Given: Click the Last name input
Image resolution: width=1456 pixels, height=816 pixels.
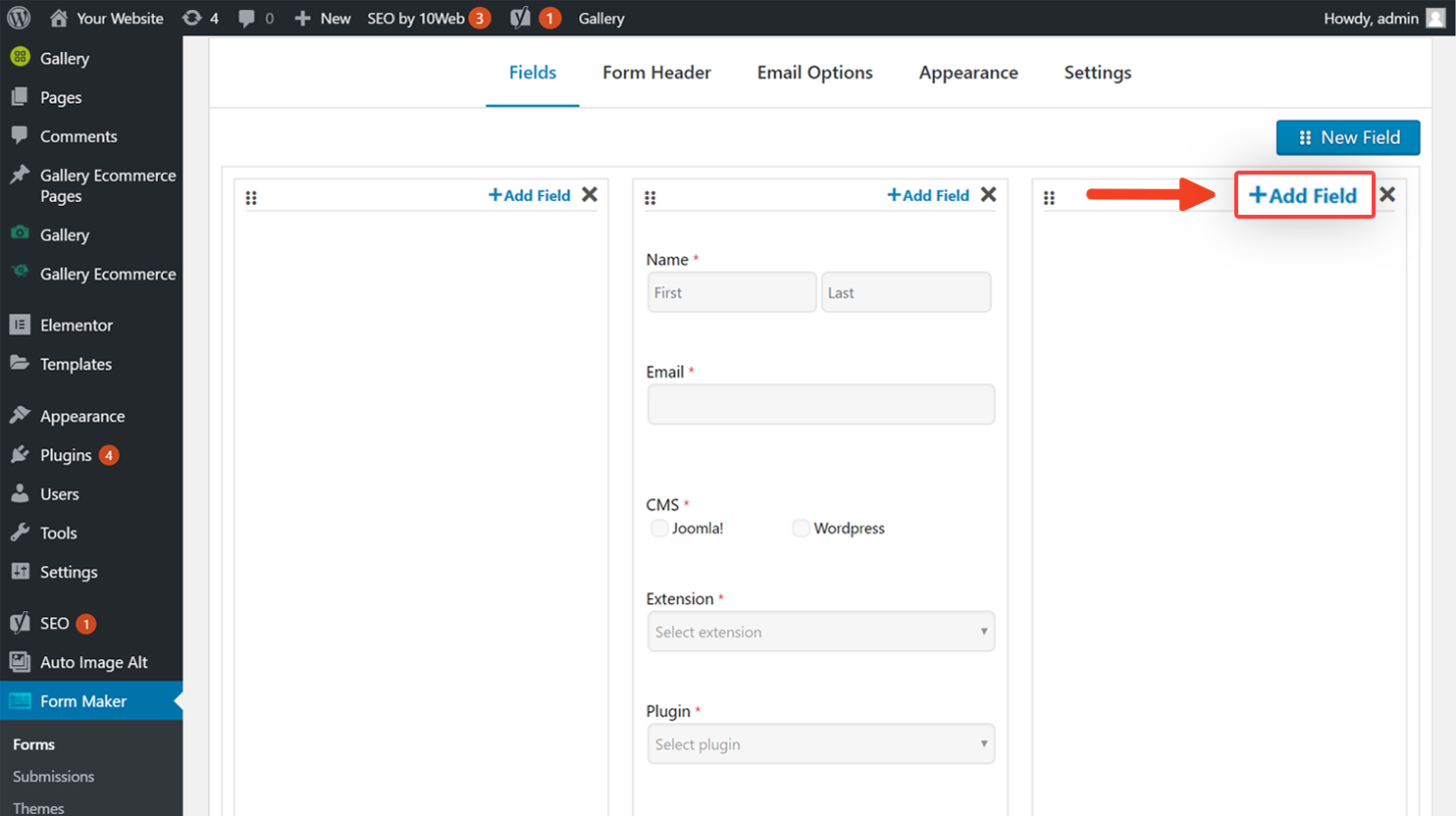Looking at the screenshot, I should [x=906, y=292].
